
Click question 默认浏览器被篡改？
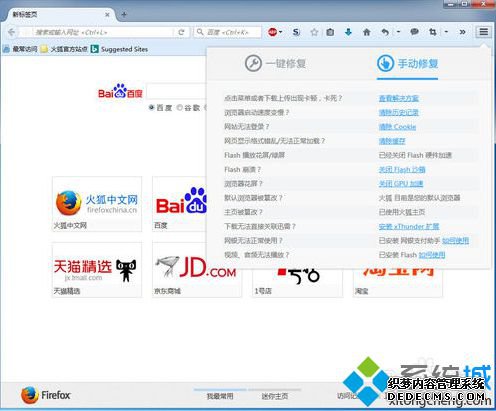[253, 198]
